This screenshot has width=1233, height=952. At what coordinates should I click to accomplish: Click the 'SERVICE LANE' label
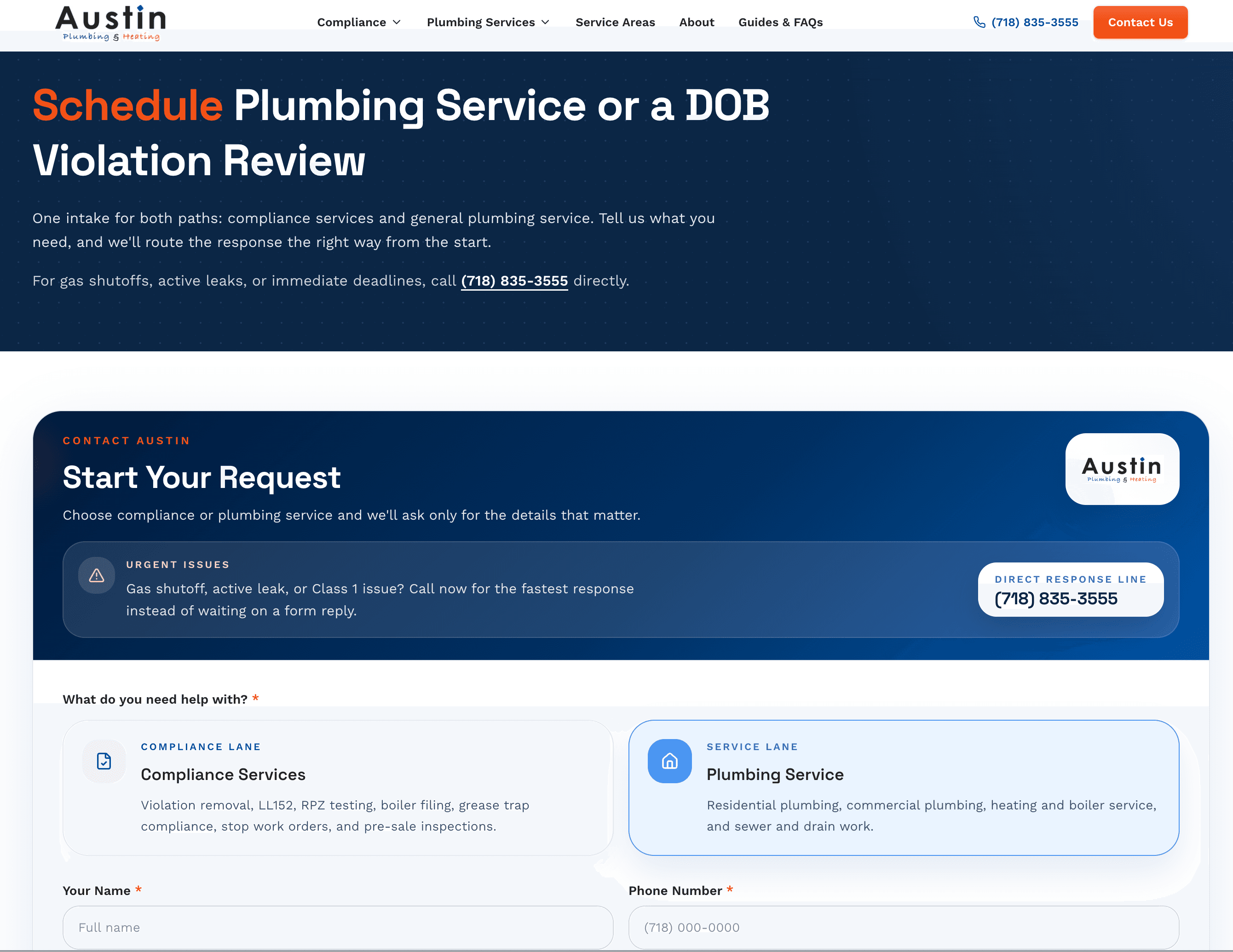[753, 746]
